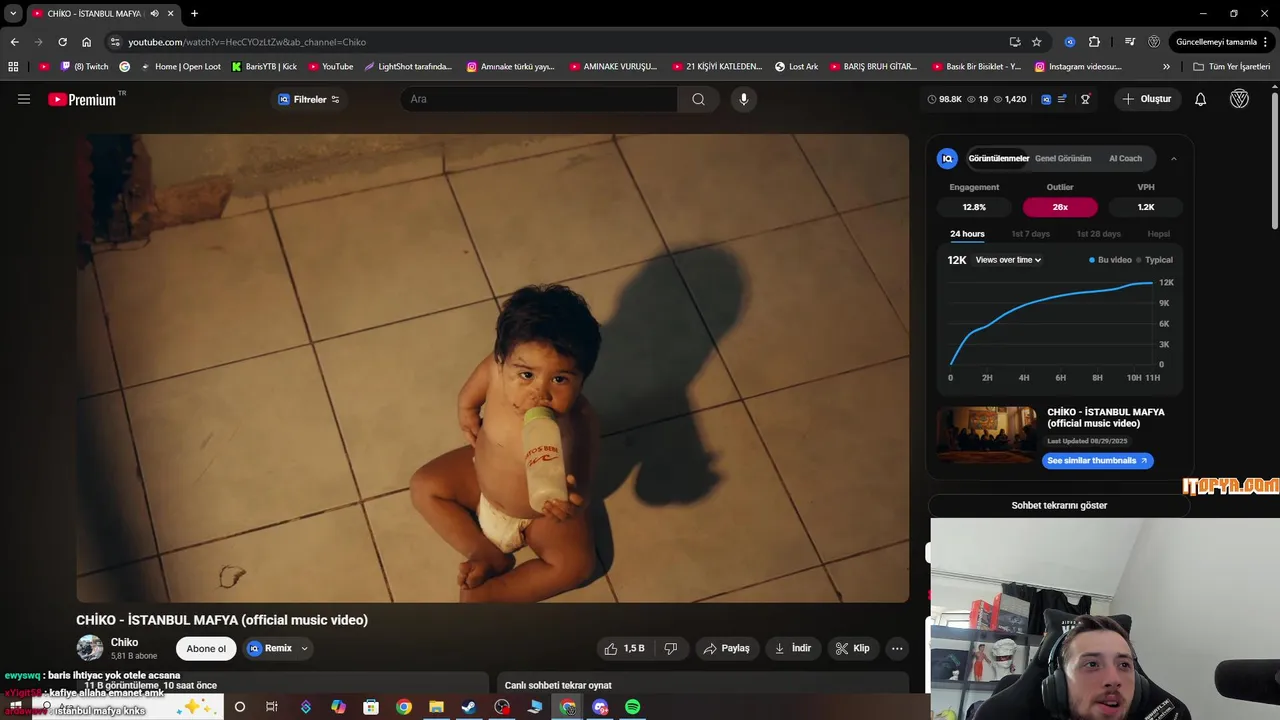Open the browser home button
The height and width of the screenshot is (720, 1280).
tap(87, 42)
